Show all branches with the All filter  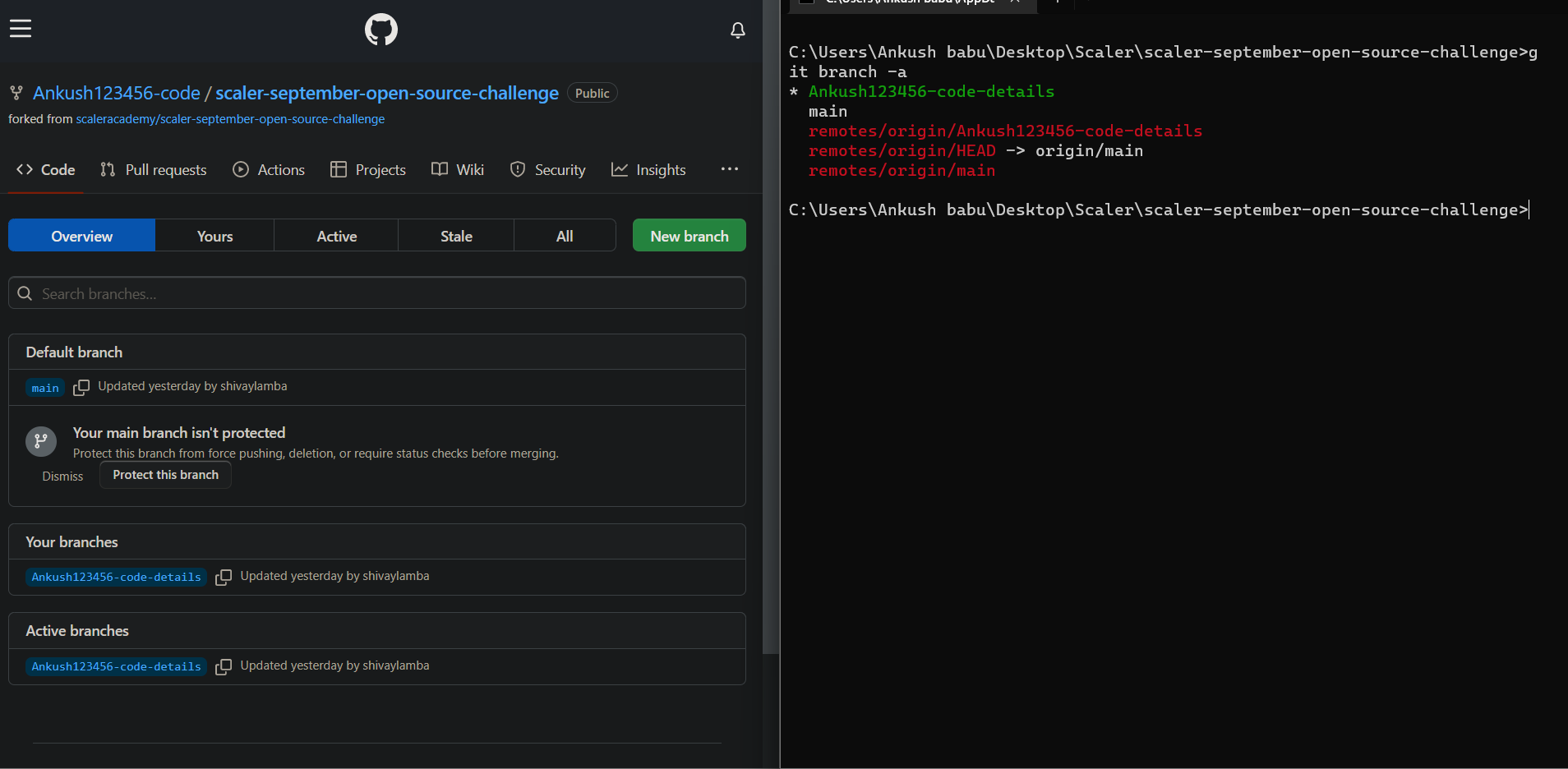565,236
